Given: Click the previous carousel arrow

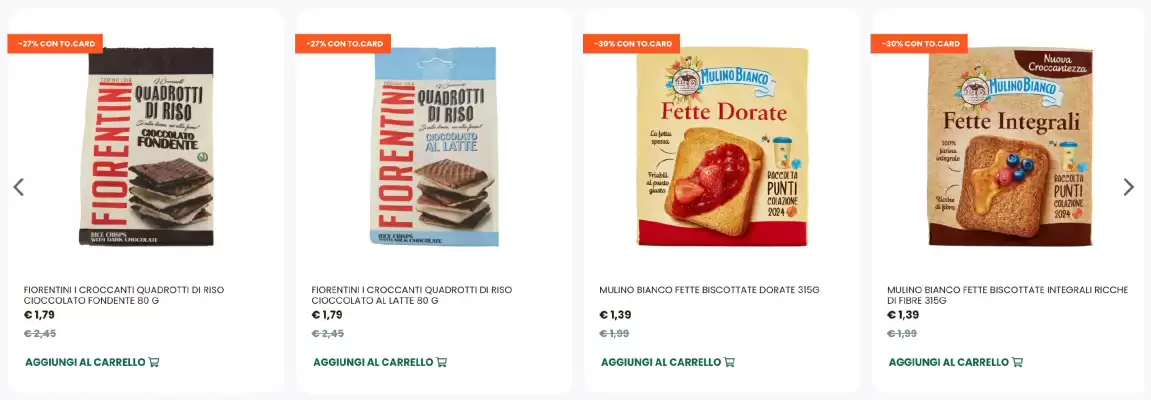Looking at the screenshot, I should 18,187.
